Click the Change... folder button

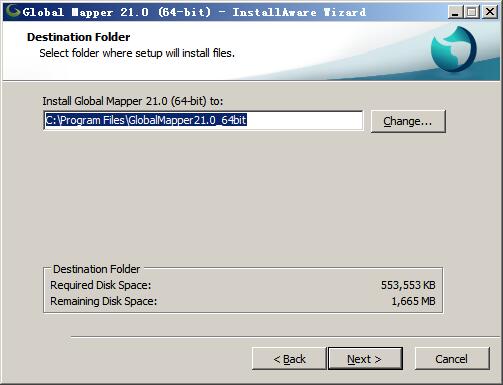click(408, 121)
